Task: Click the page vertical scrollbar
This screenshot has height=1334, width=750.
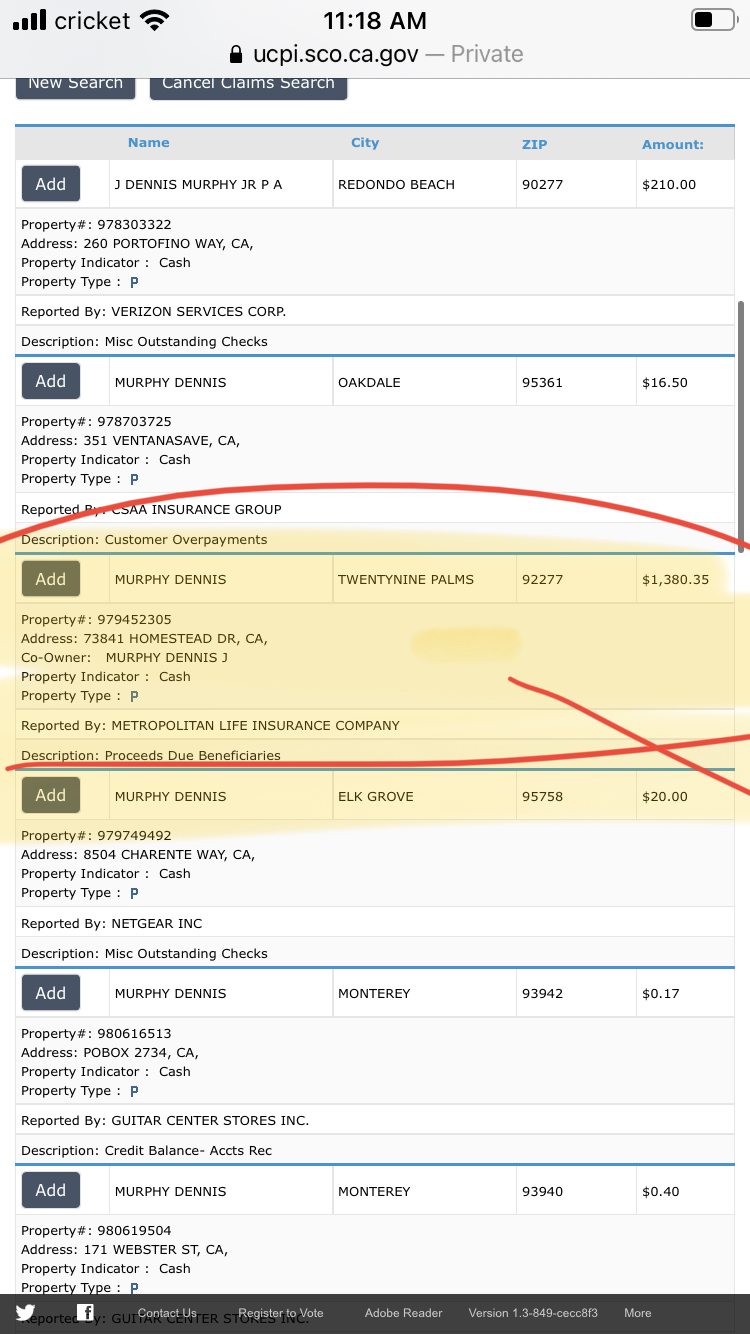Action: 741,425
